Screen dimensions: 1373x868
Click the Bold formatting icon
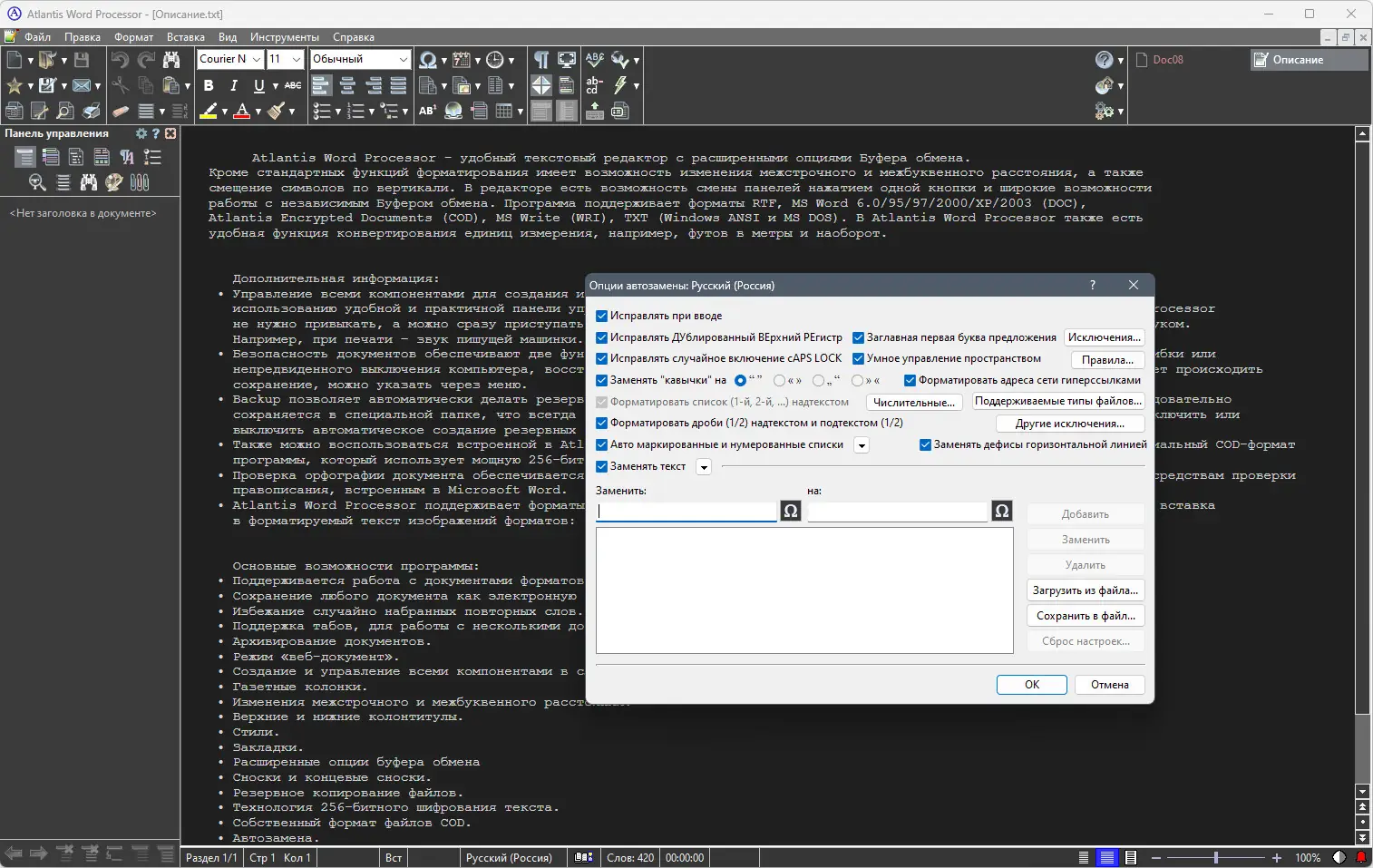(209, 85)
